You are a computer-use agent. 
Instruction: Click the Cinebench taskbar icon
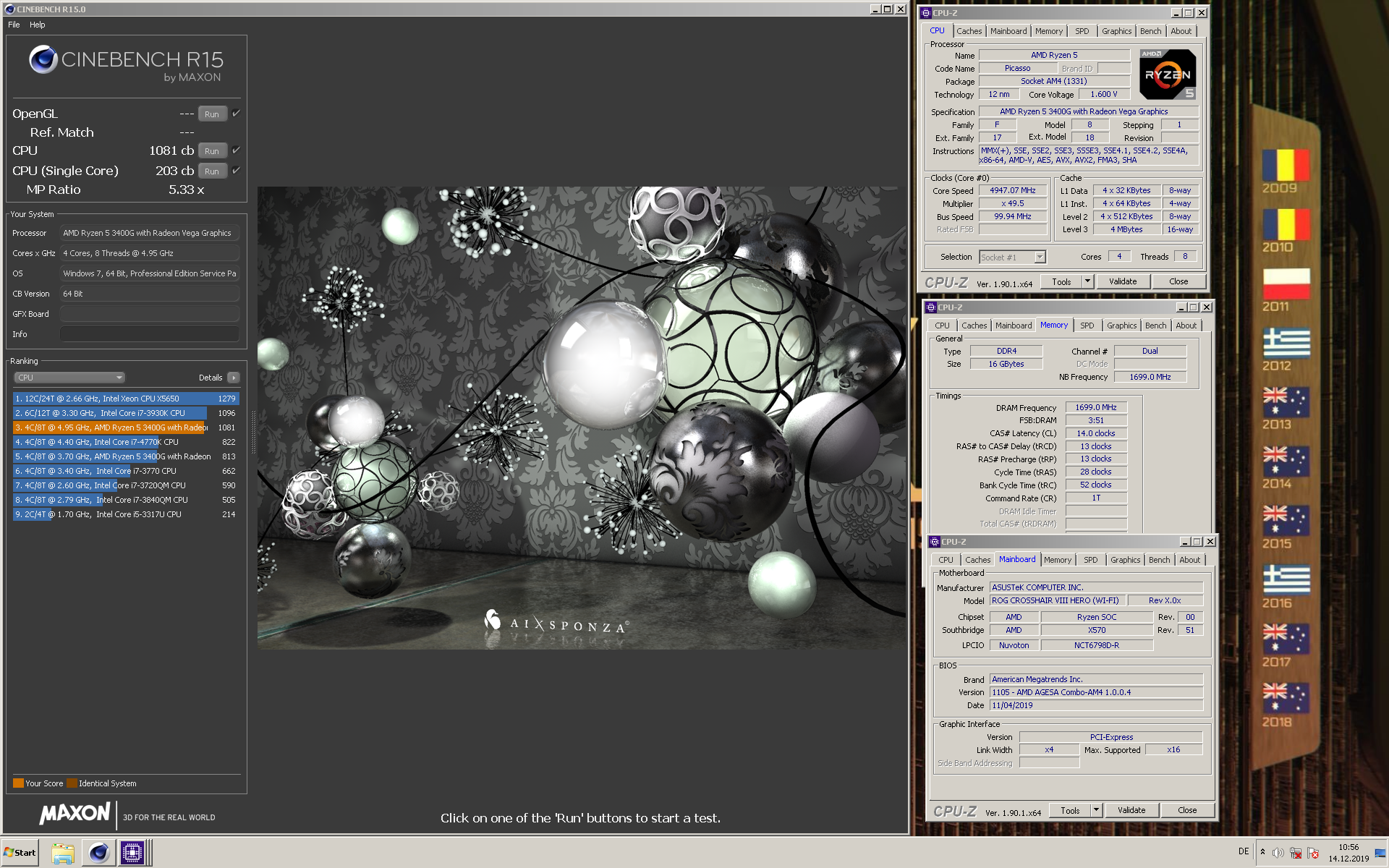[98, 853]
